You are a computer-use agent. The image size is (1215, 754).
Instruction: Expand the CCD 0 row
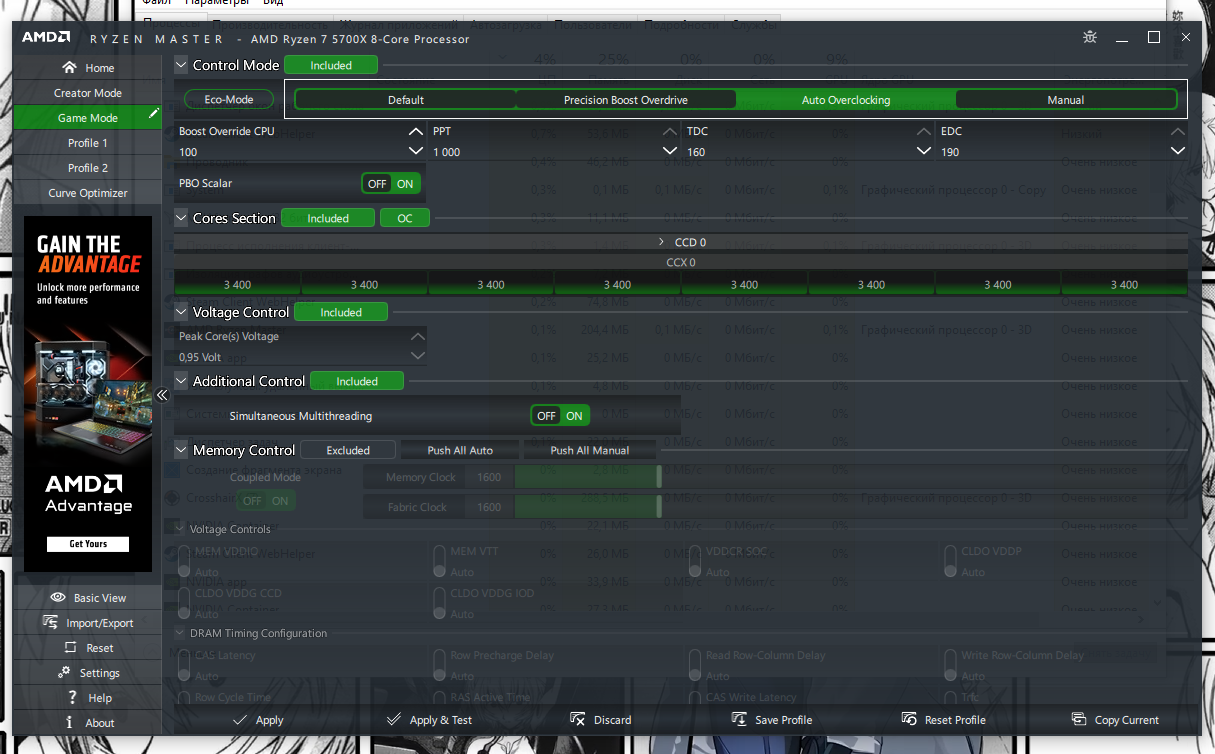(662, 242)
